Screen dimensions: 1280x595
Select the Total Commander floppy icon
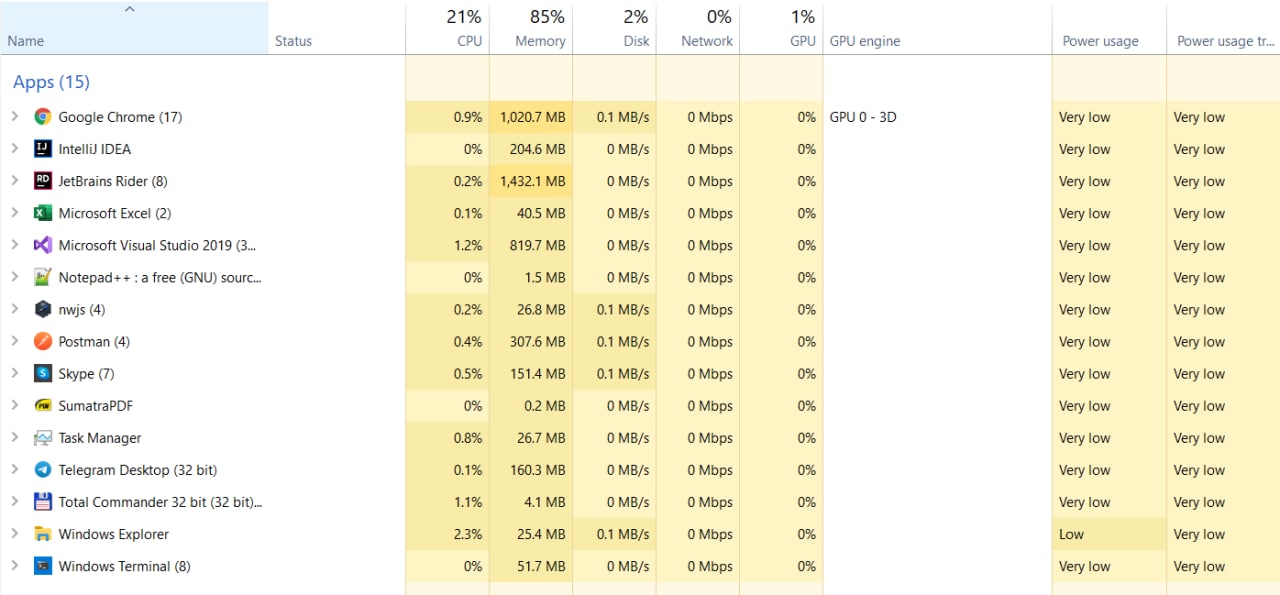pos(42,502)
